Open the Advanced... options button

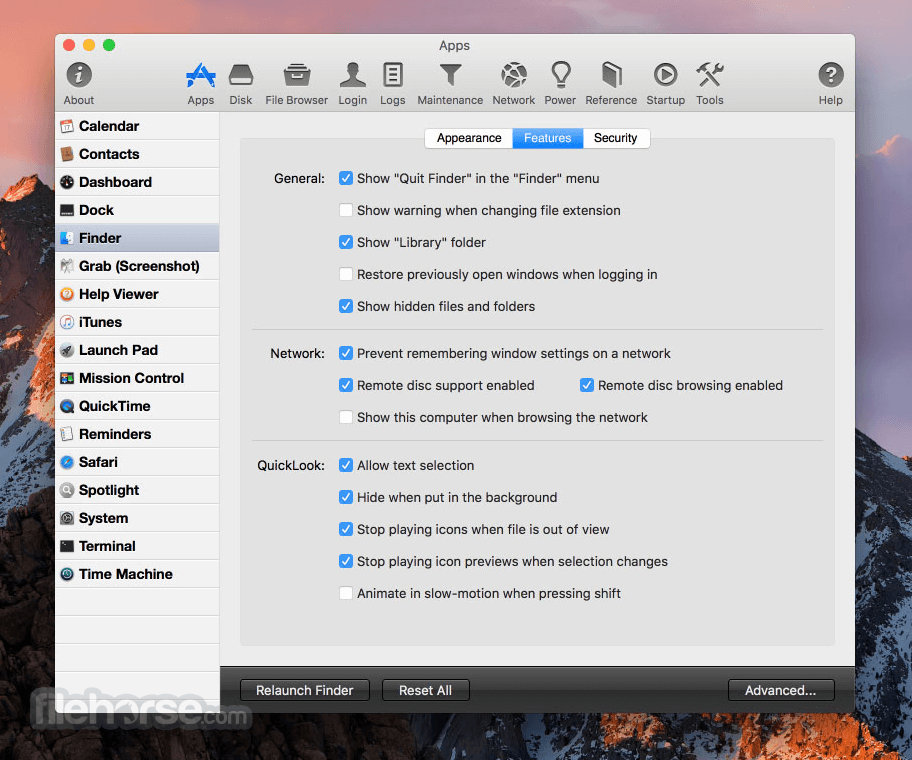(781, 690)
